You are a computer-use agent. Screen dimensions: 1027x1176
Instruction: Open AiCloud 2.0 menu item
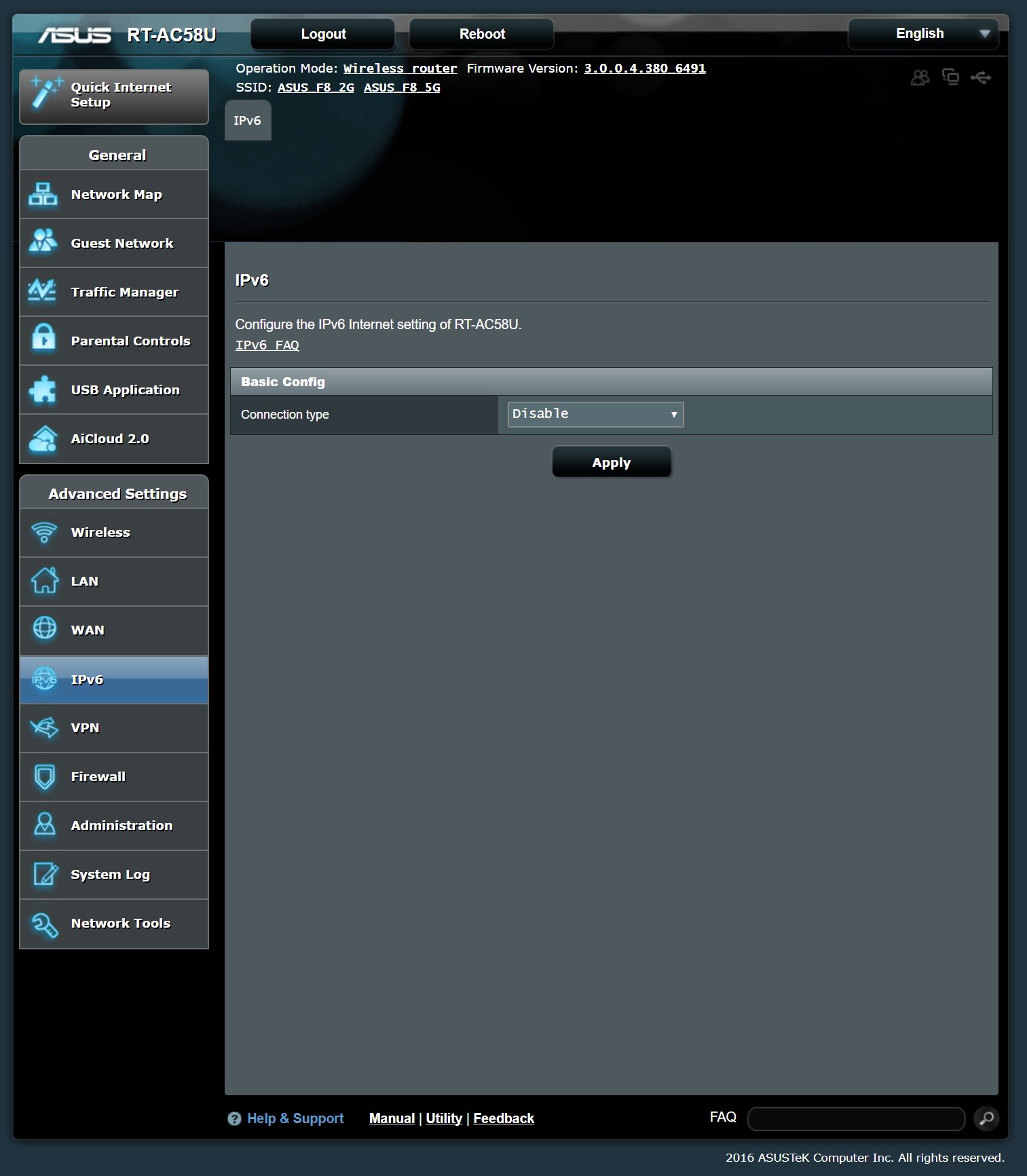pyautogui.click(x=114, y=439)
